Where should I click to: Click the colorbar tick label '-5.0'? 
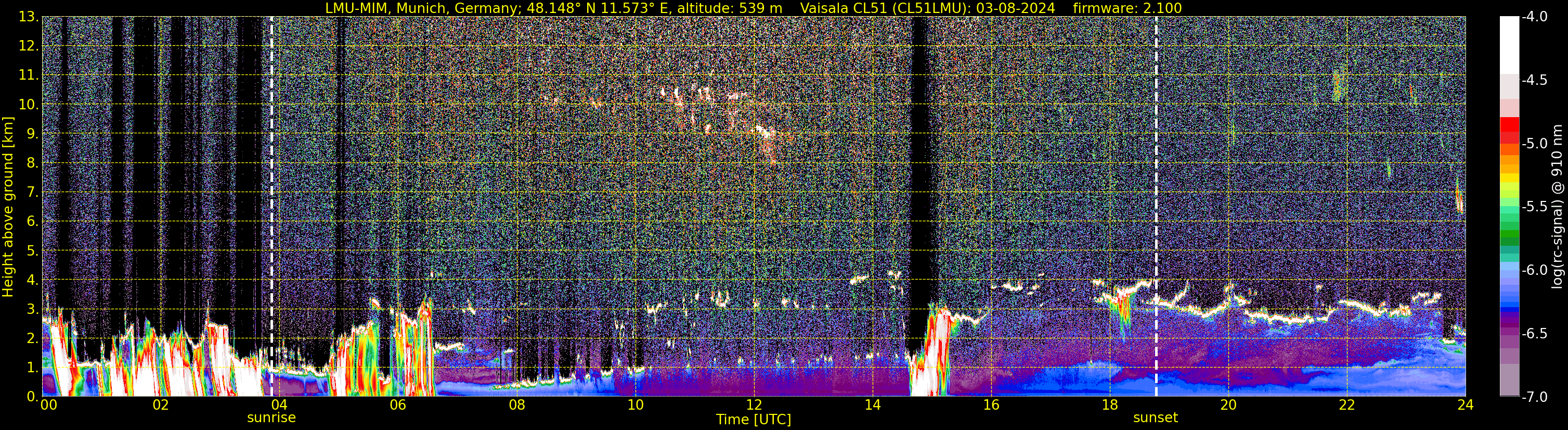click(x=1535, y=144)
